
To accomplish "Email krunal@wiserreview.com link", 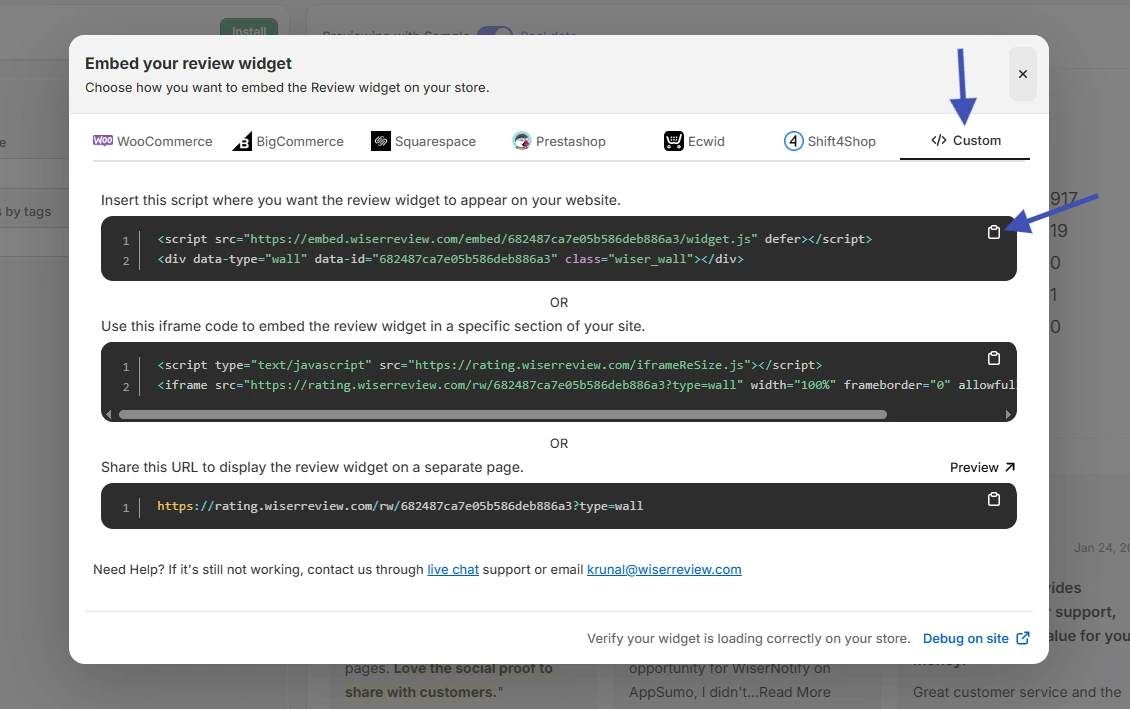I will [664, 569].
